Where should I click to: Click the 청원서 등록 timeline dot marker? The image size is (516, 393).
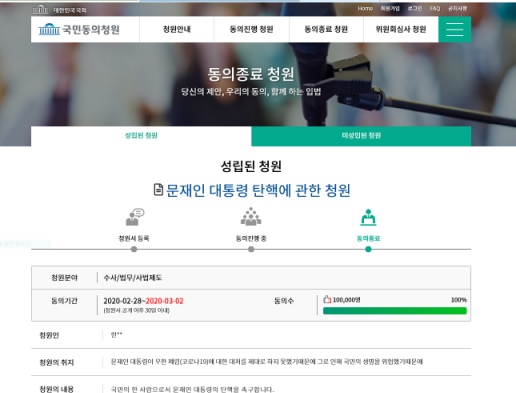click(x=134, y=249)
